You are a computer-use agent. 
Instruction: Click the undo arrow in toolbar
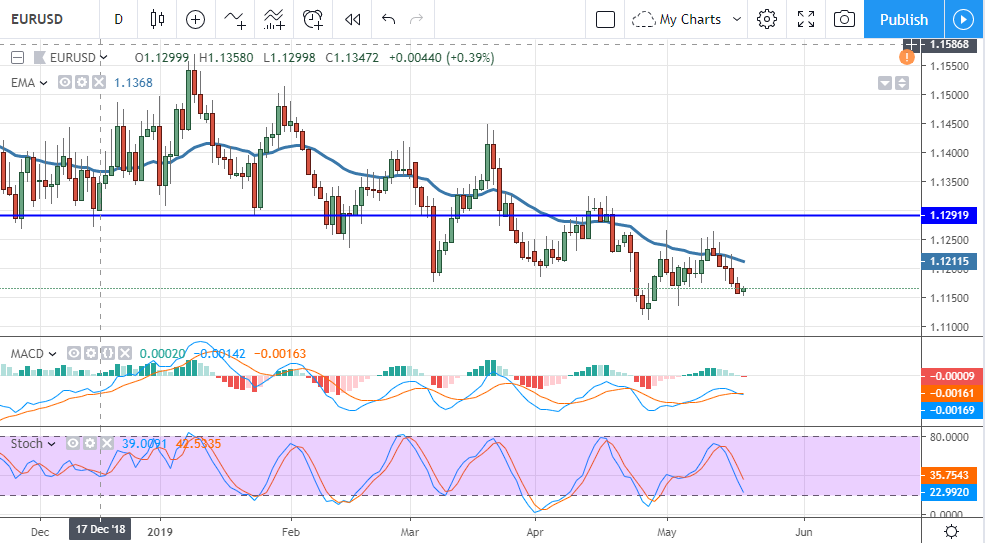[x=389, y=19]
